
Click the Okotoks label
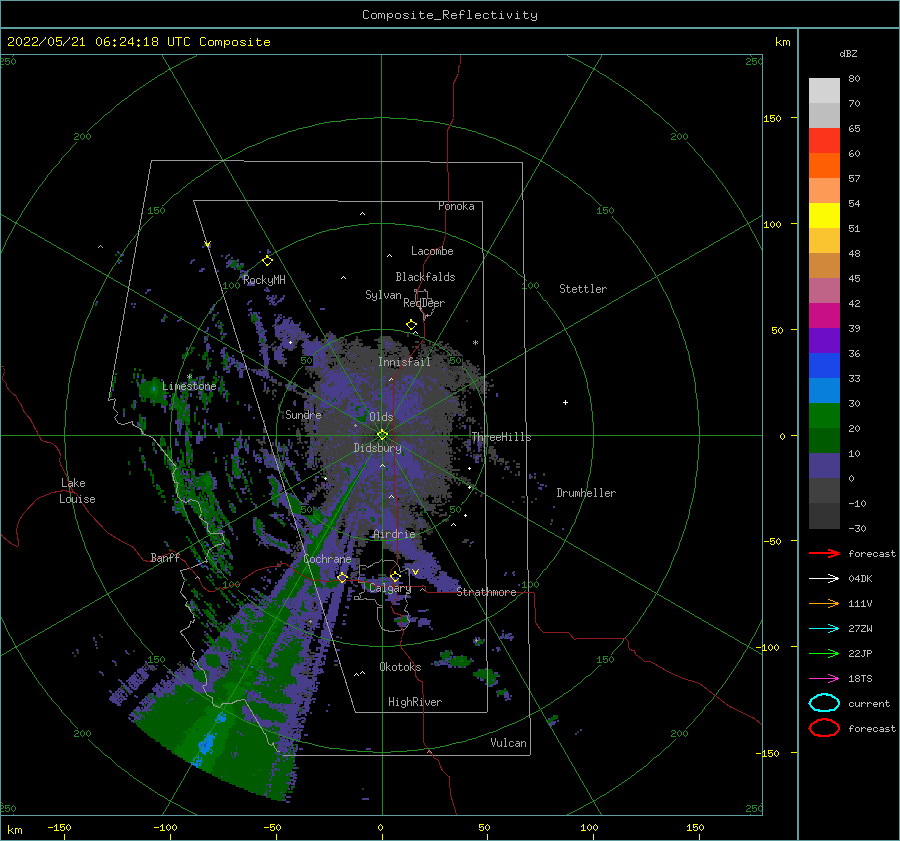(400, 667)
